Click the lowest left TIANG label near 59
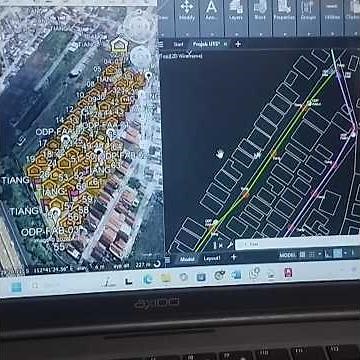 click(24, 211)
